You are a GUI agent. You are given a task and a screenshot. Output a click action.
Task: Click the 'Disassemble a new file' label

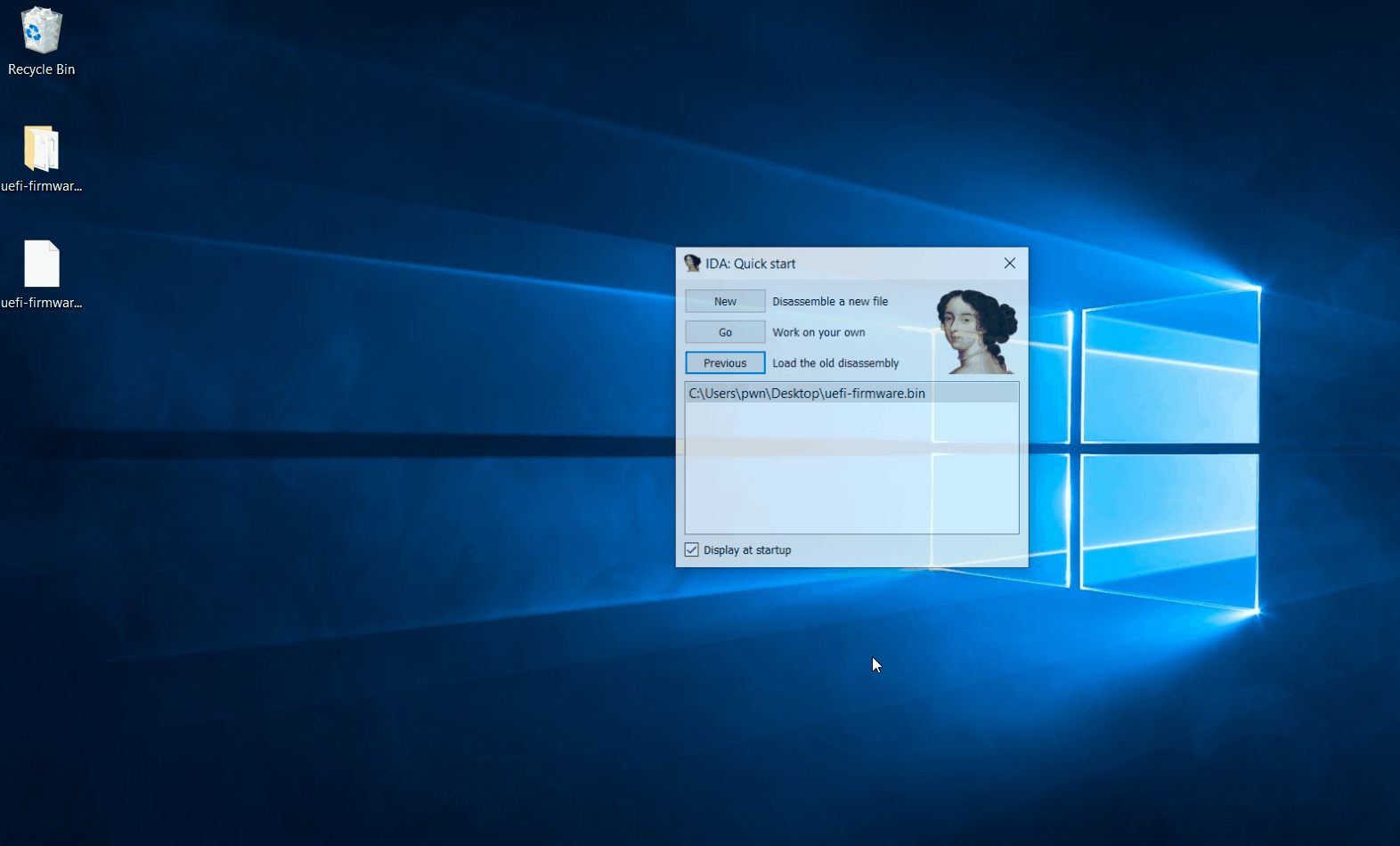(x=830, y=301)
